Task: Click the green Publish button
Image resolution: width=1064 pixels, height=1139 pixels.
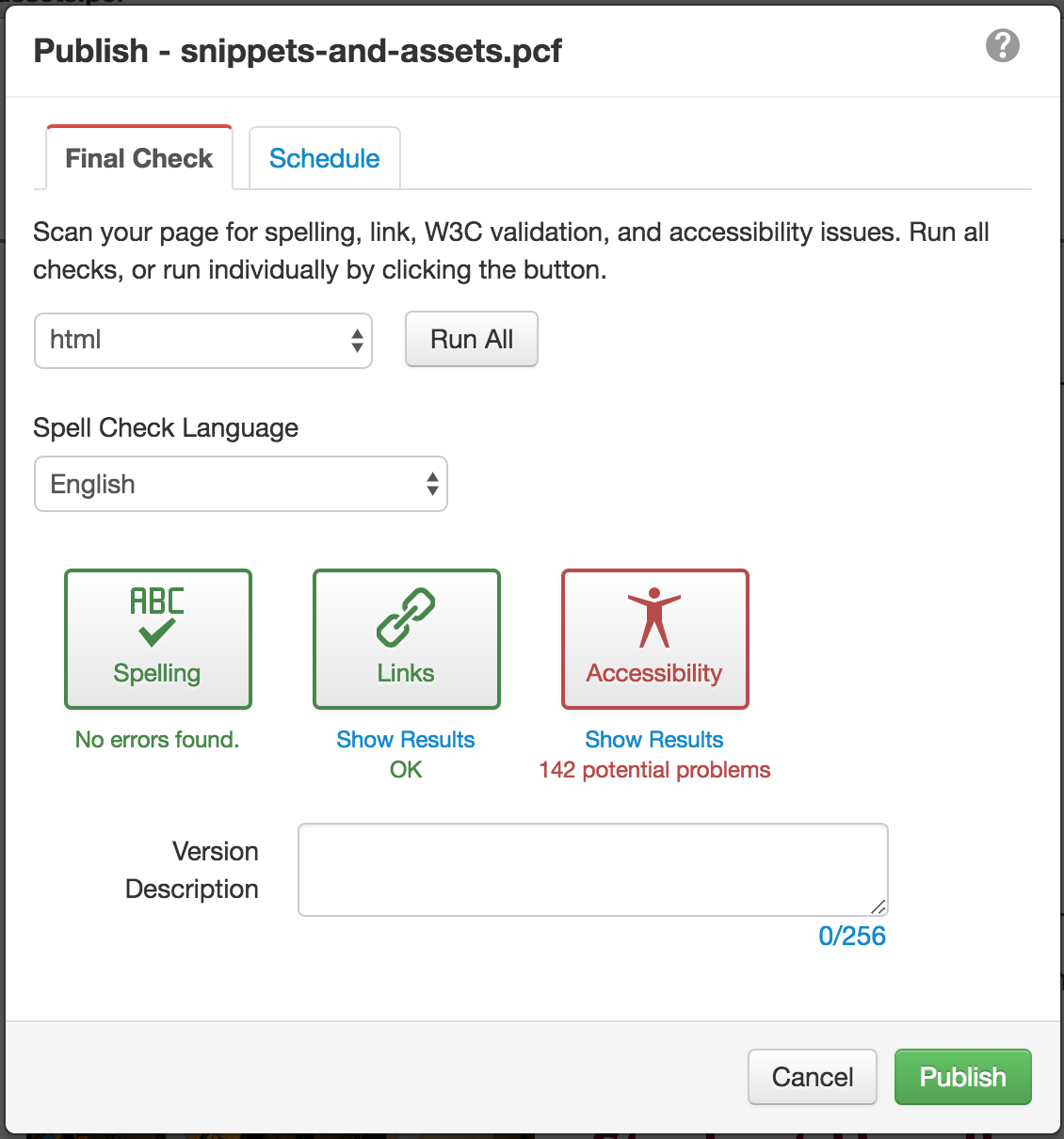Action: pos(963,1077)
